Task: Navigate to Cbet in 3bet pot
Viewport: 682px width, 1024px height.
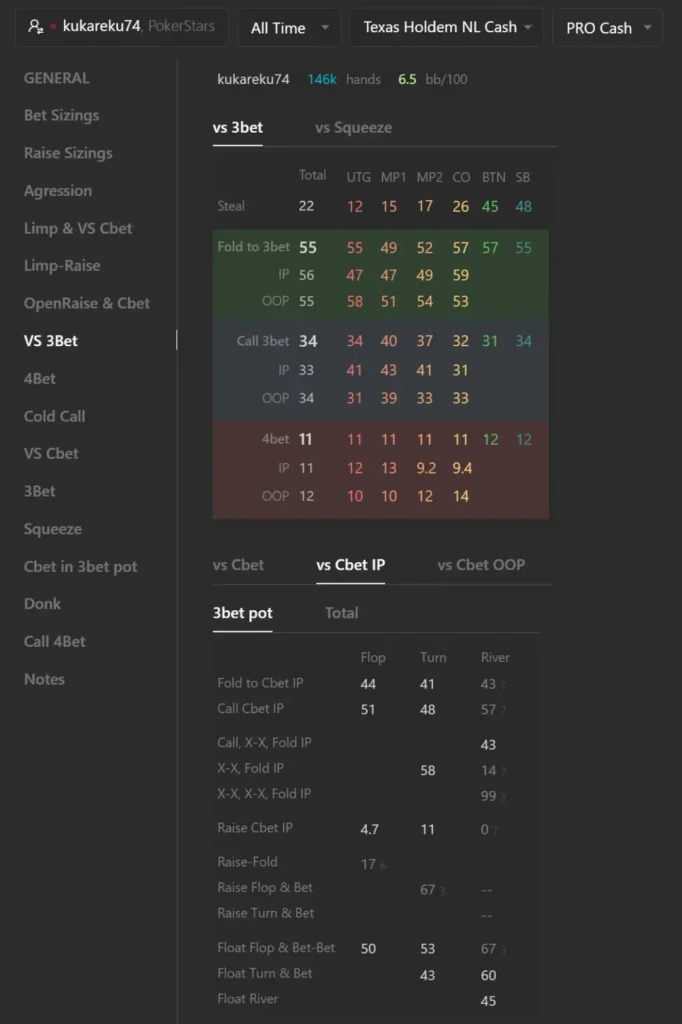Action: click(80, 567)
